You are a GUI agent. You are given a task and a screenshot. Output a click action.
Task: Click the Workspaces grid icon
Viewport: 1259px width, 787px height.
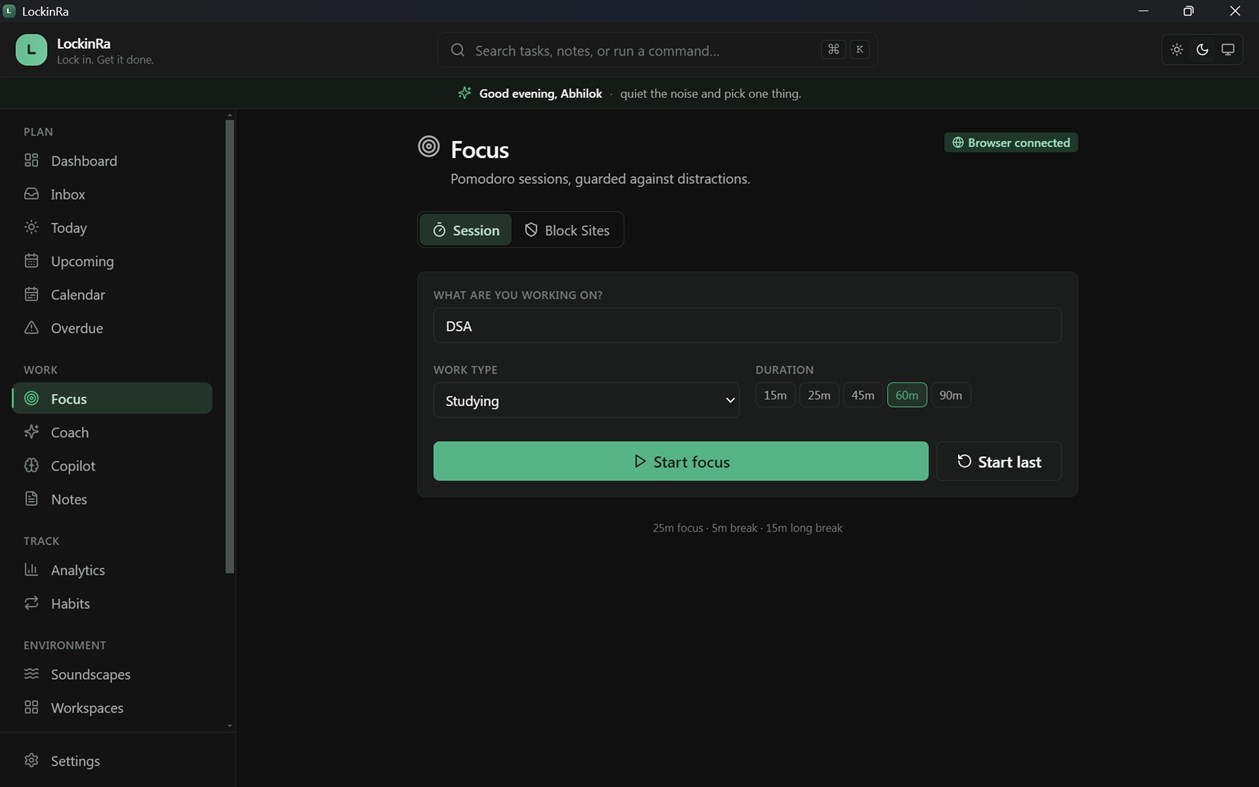point(31,707)
